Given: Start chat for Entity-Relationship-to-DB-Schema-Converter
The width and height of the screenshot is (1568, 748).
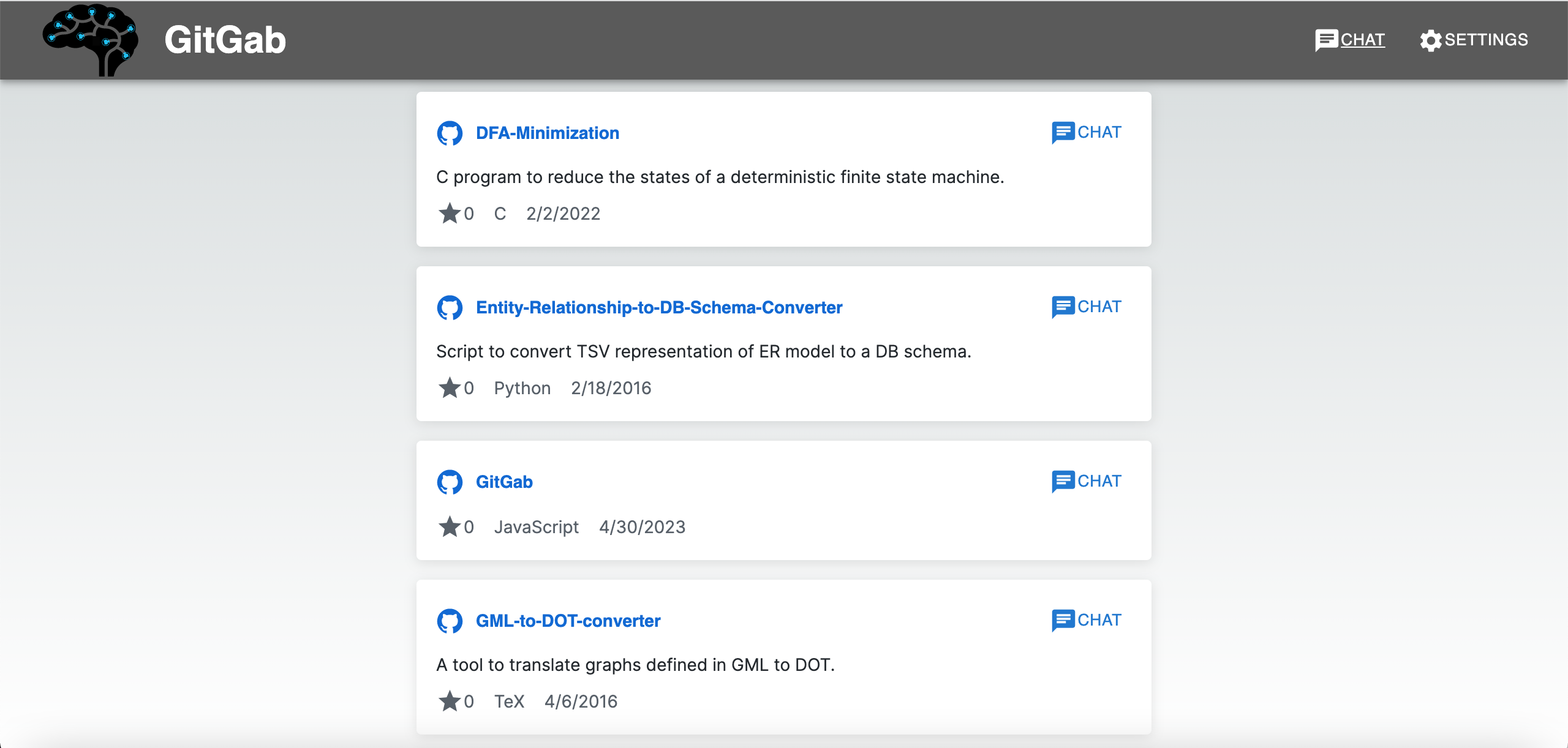Looking at the screenshot, I should [1087, 307].
